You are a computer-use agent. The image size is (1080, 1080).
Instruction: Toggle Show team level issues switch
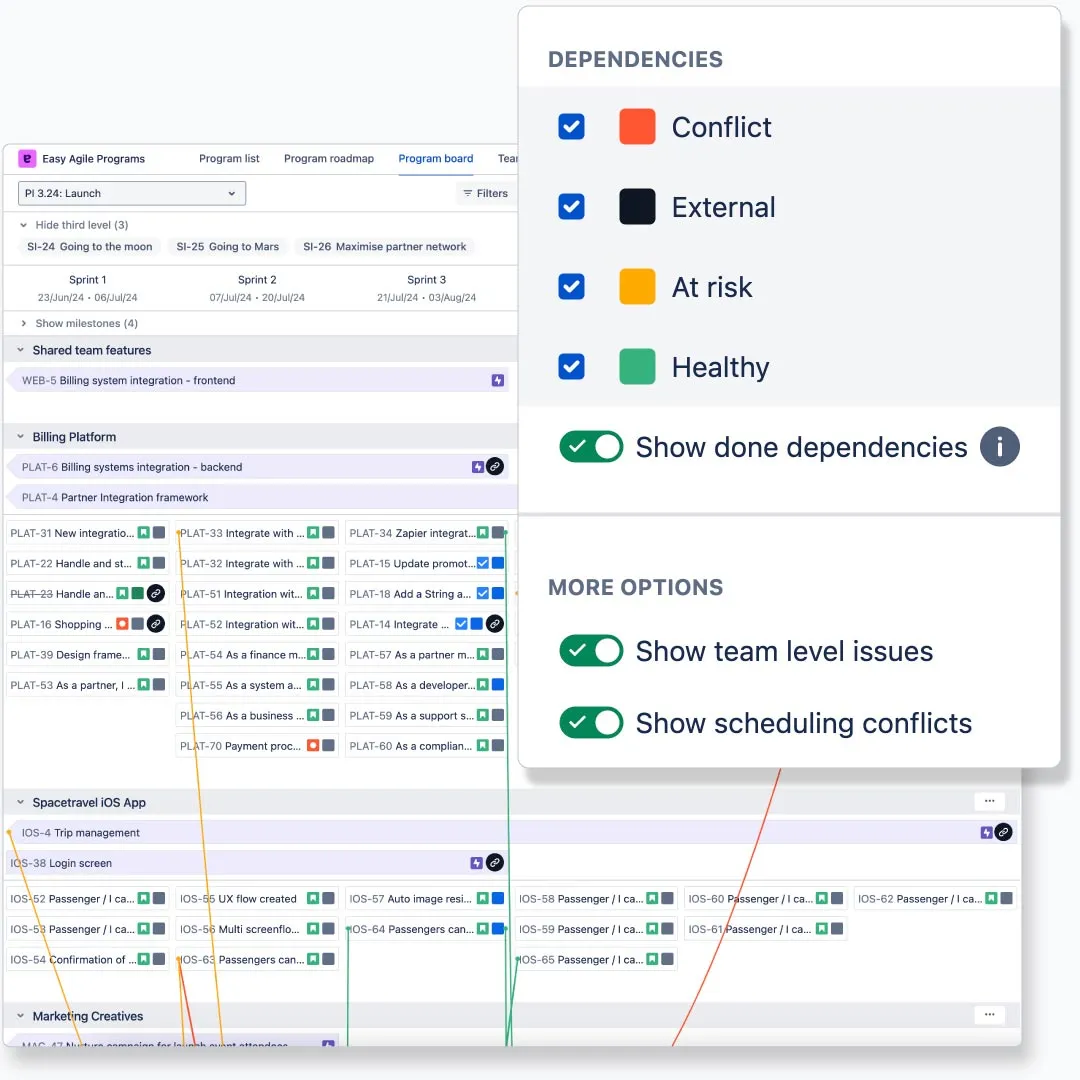(592, 651)
